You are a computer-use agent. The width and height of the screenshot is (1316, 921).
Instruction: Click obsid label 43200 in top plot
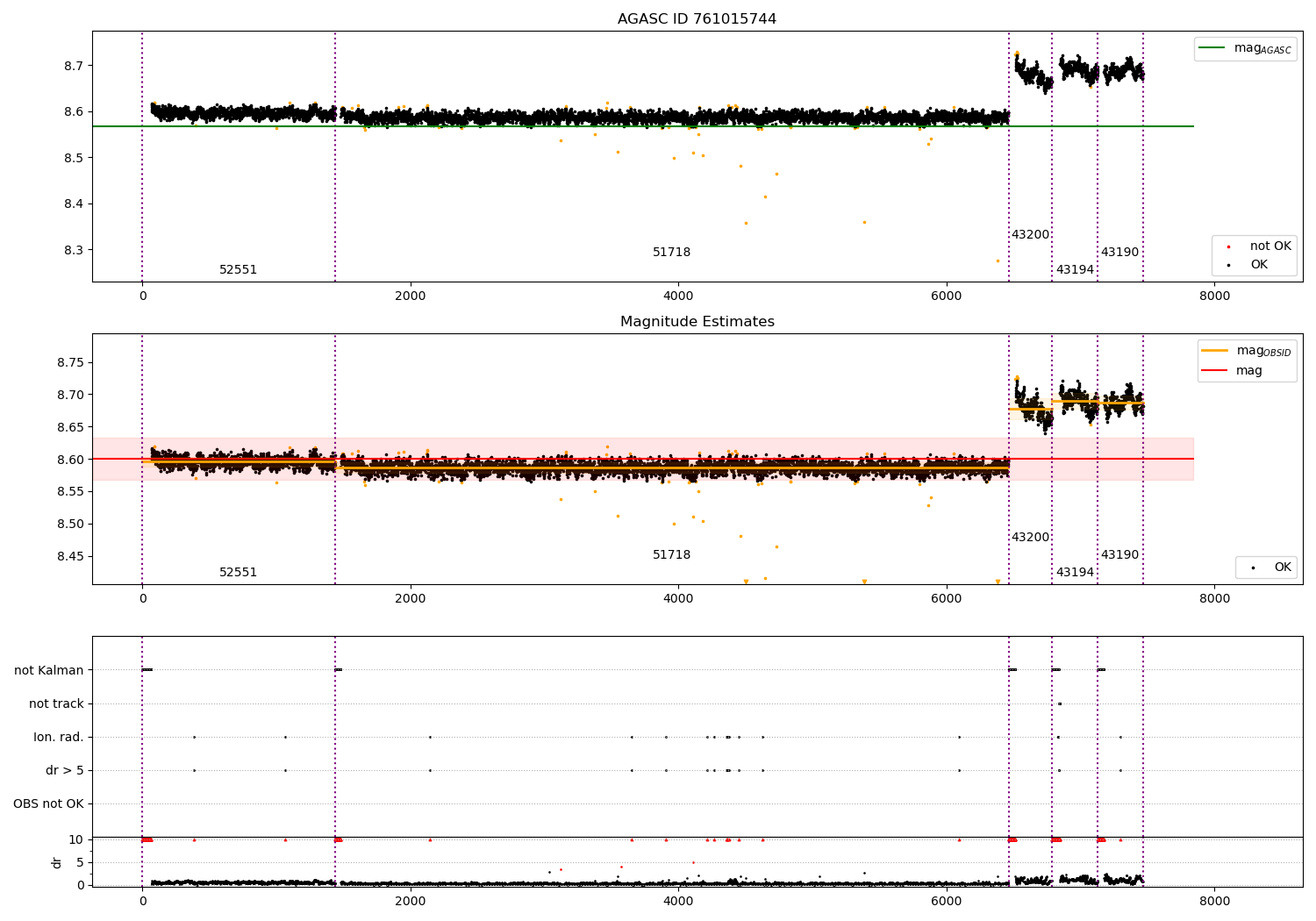(x=1030, y=235)
